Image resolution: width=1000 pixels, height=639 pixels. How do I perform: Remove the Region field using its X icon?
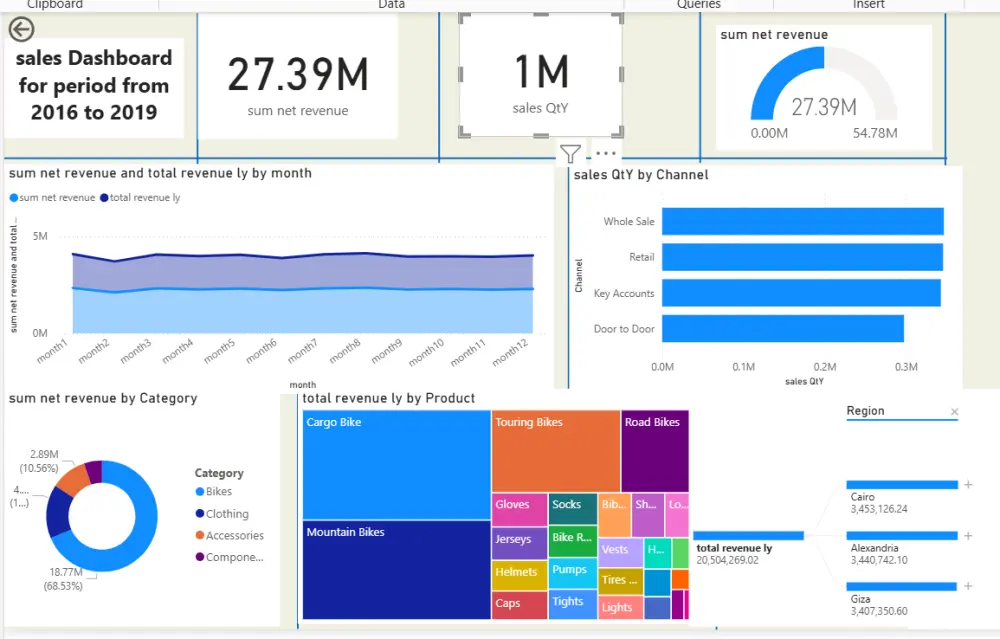pyautogui.click(x=952, y=411)
